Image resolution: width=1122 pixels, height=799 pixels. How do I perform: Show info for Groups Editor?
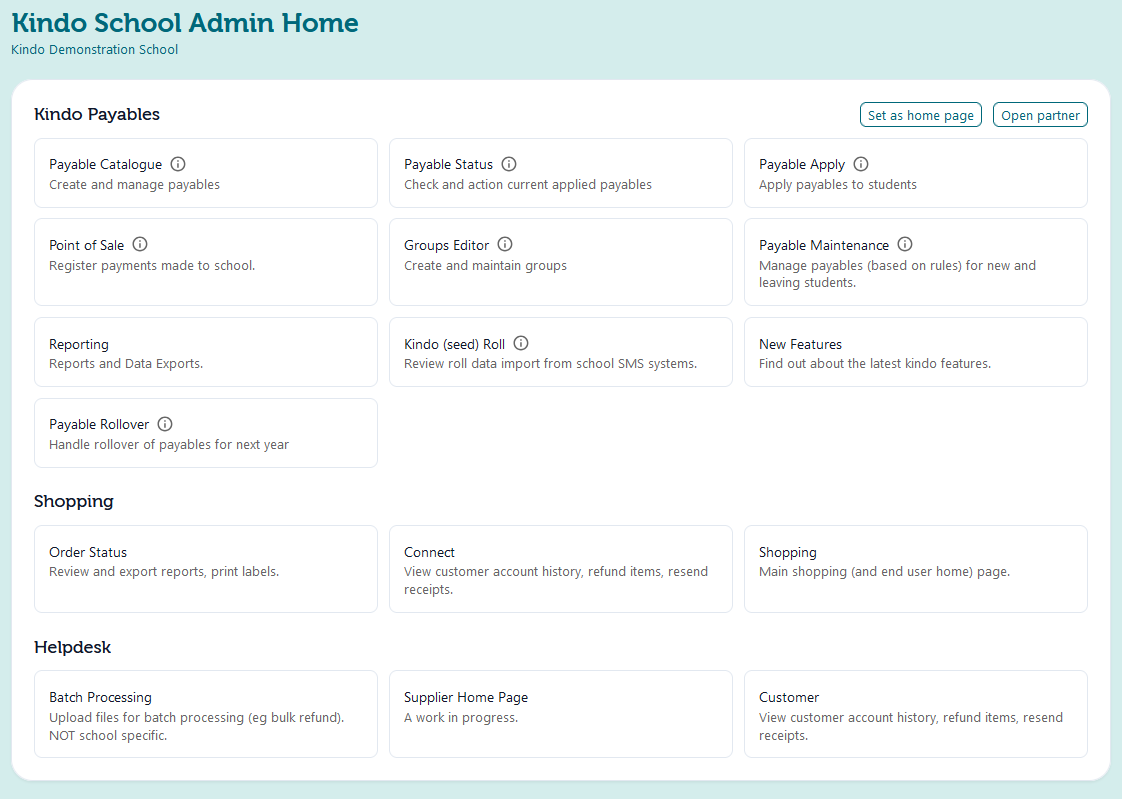pyautogui.click(x=505, y=244)
